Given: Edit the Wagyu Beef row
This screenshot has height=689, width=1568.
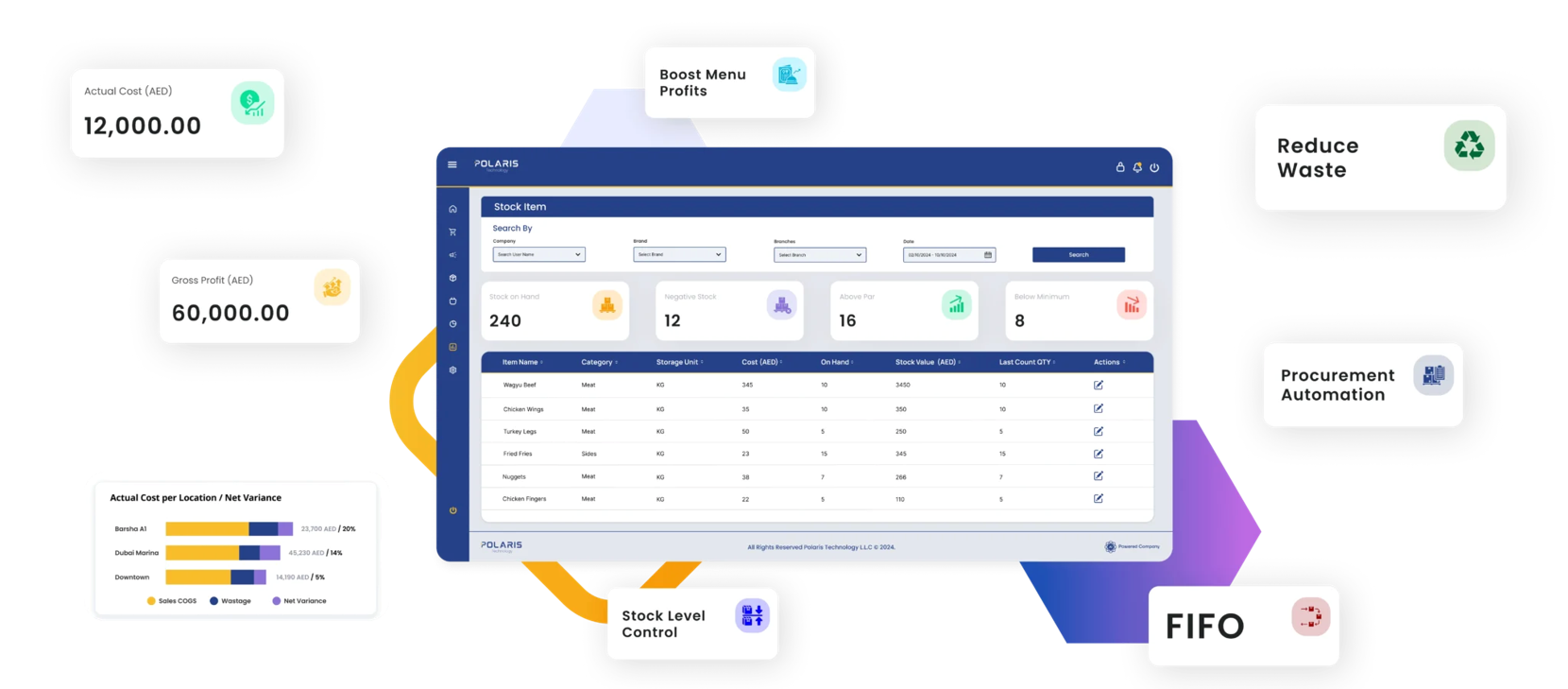Looking at the screenshot, I should tap(1098, 385).
